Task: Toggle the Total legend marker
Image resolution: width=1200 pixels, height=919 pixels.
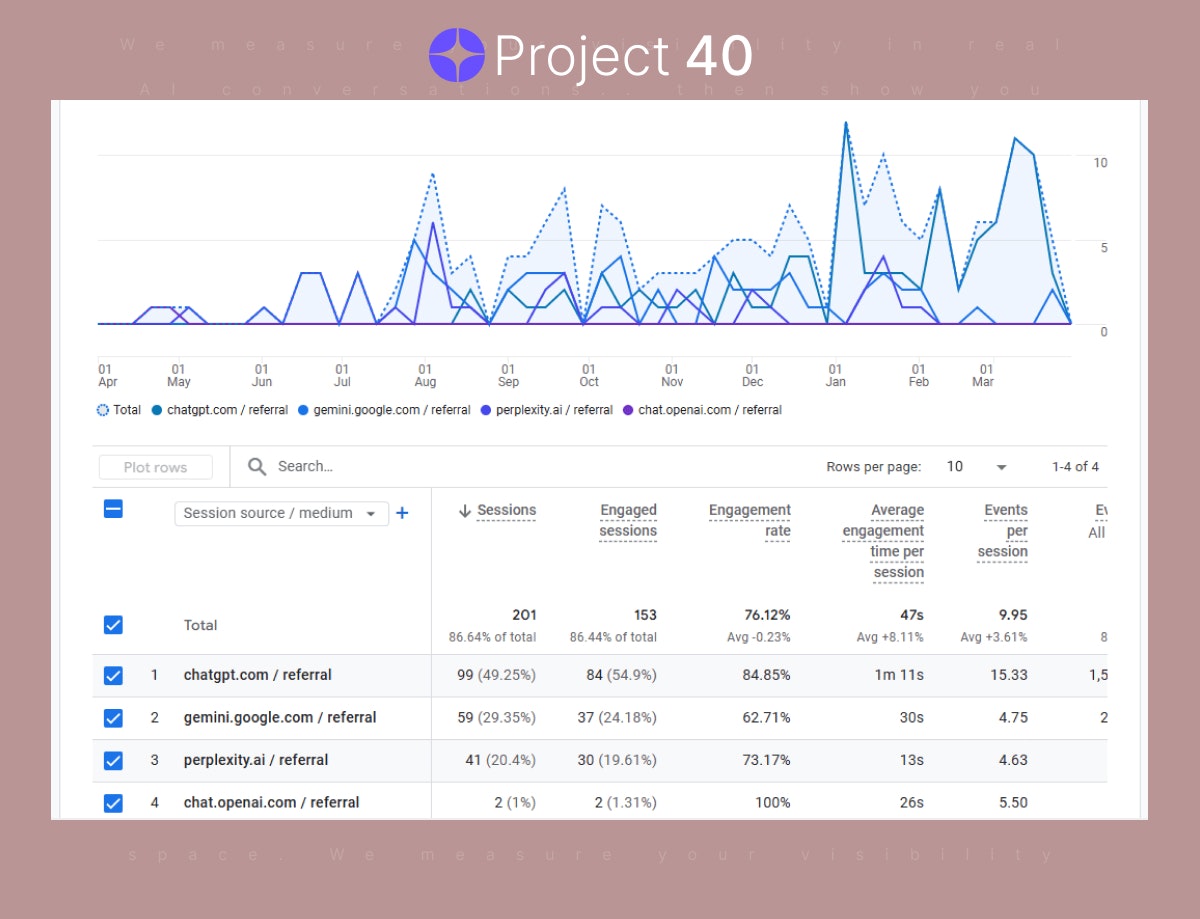Action: coord(103,410)
